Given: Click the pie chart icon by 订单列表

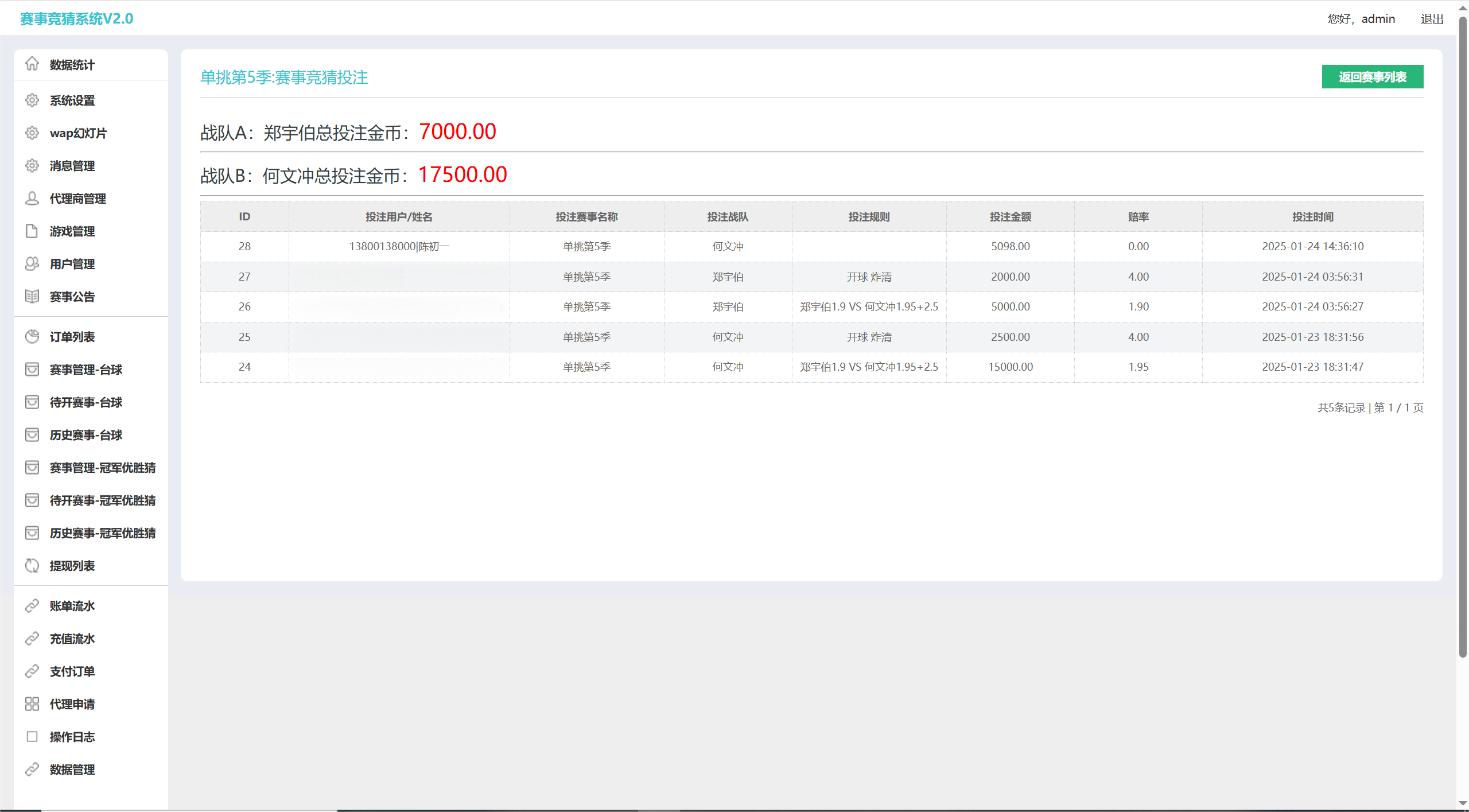Looking at the screenshot, I should (32, 337).
